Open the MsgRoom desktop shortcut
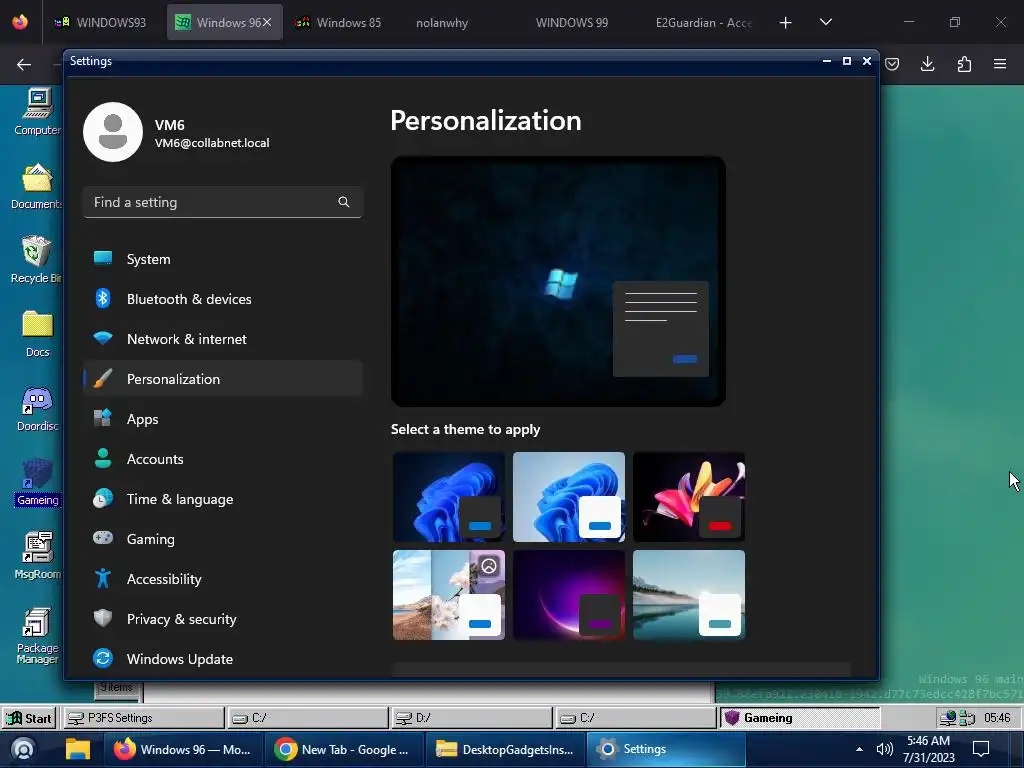The height and width of the screenshot is (768, 1024). point(37,556)
